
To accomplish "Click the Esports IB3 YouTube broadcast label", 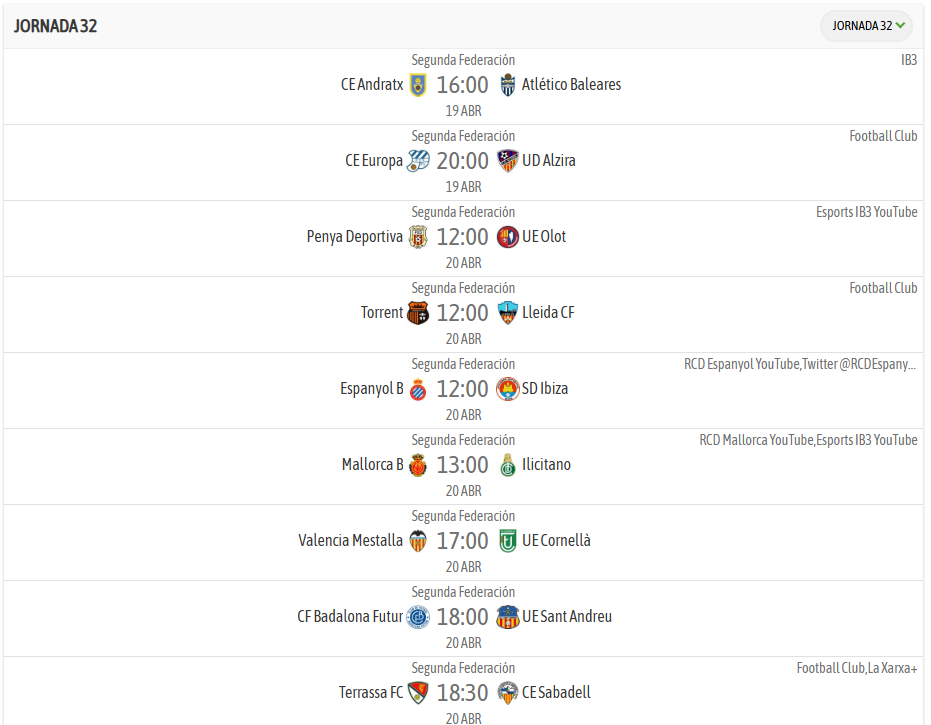I will [866, 212].
